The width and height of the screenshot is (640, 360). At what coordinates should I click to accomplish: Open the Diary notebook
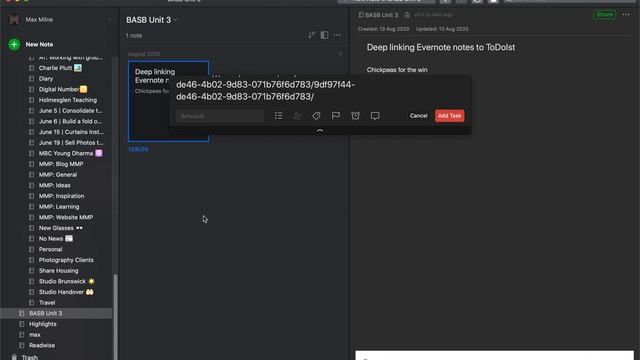coord(46,79)
